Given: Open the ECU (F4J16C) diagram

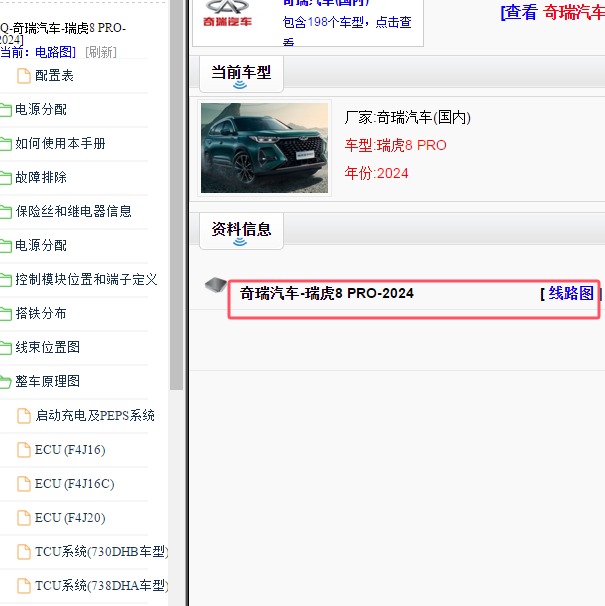Looking at the screenshot, I should [75, 483].
